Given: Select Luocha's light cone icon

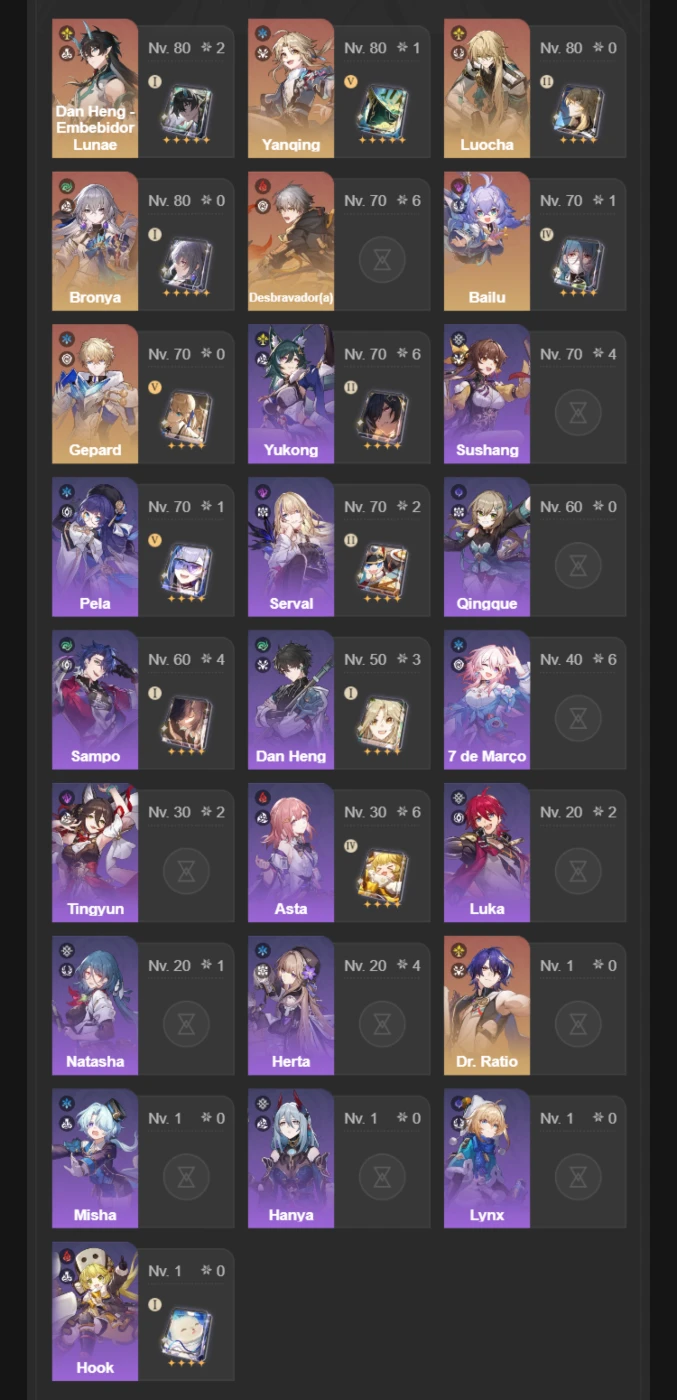Looking at the screenshot, I should pos(577,109).
